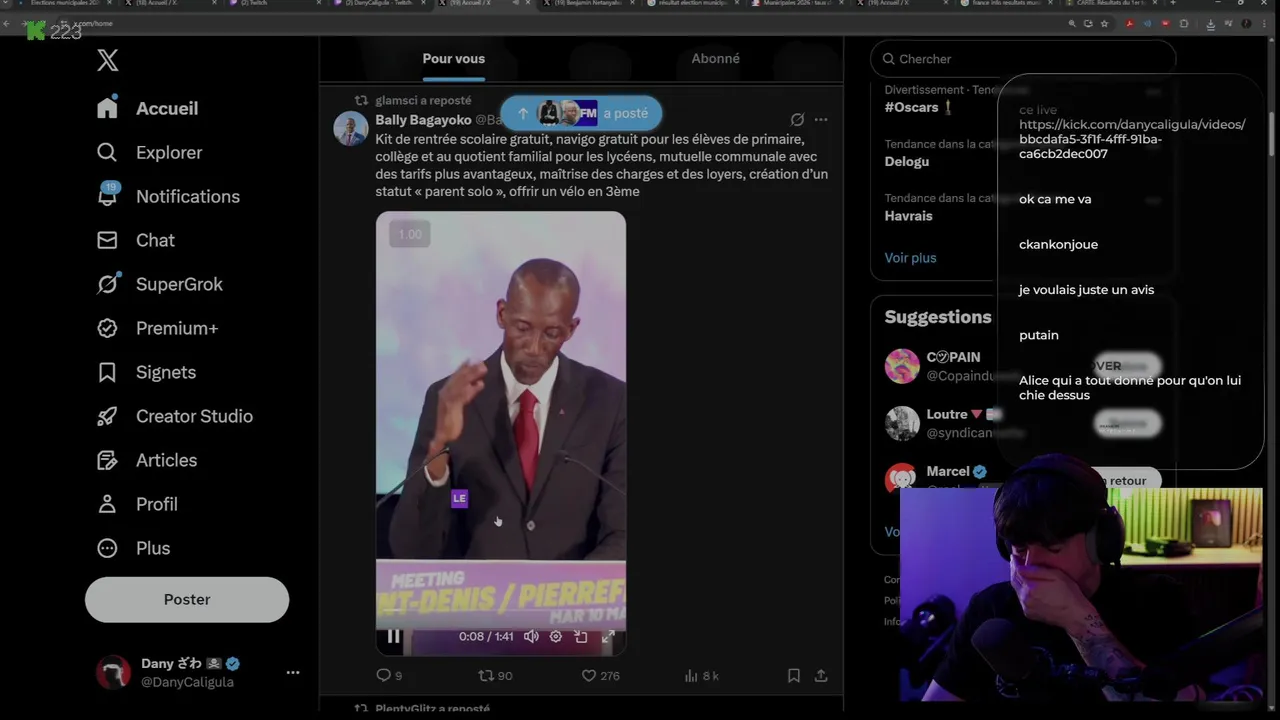Expand the video to fullscreen

coord(608,636)
